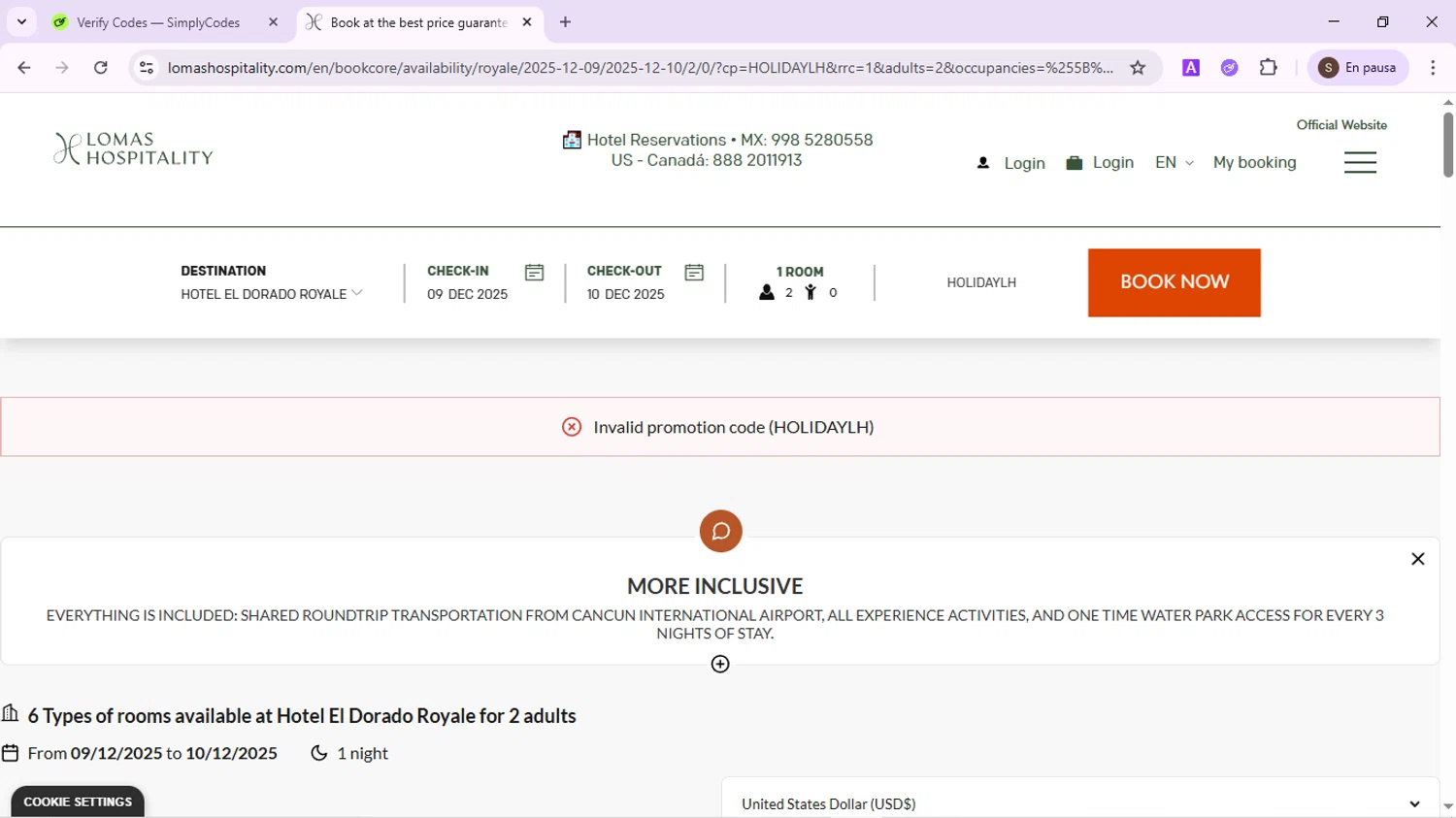
Task: Reload the current page
Action: (x=101, y=68)
